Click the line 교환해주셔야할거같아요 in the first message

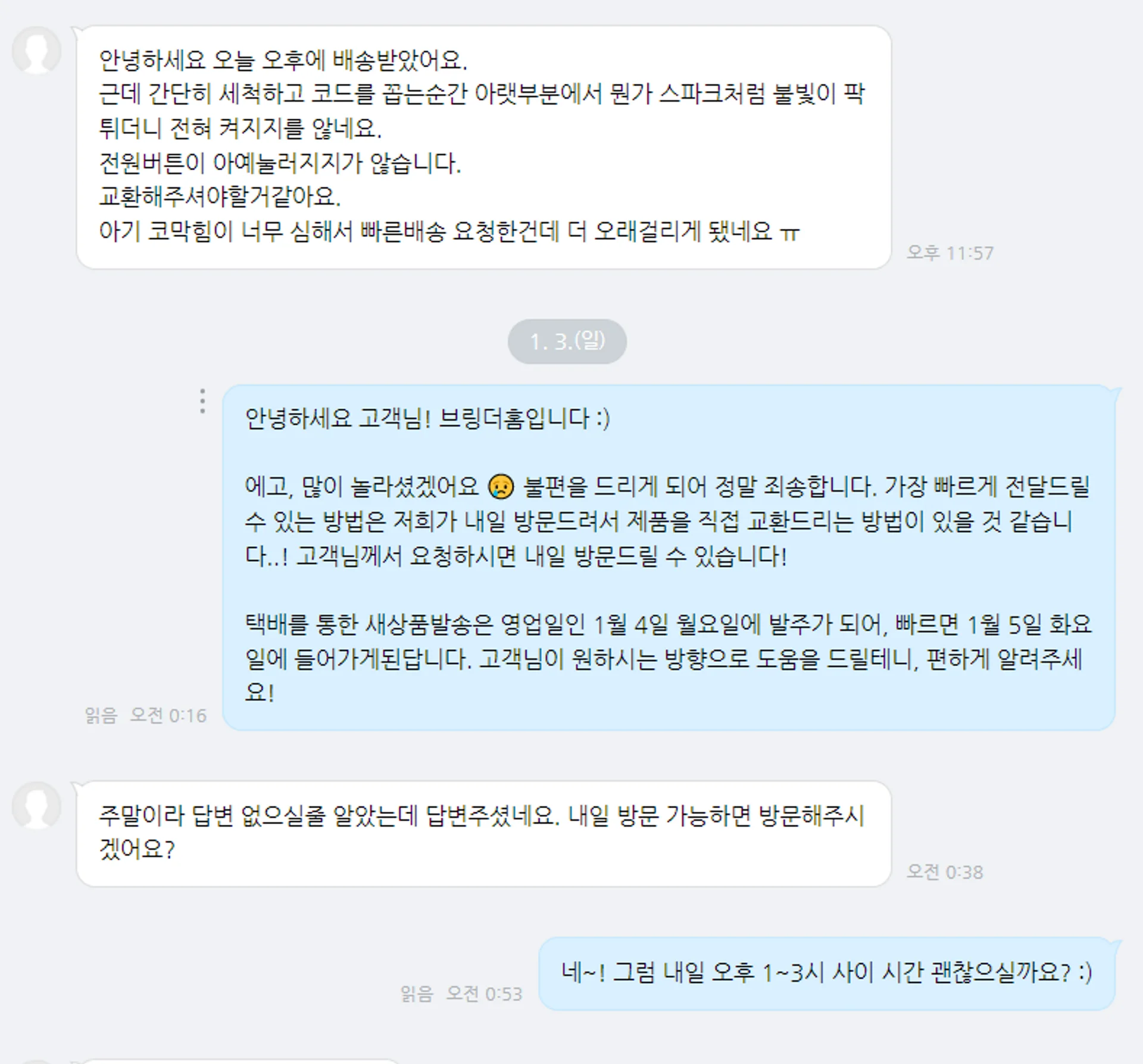coord(220,196)
